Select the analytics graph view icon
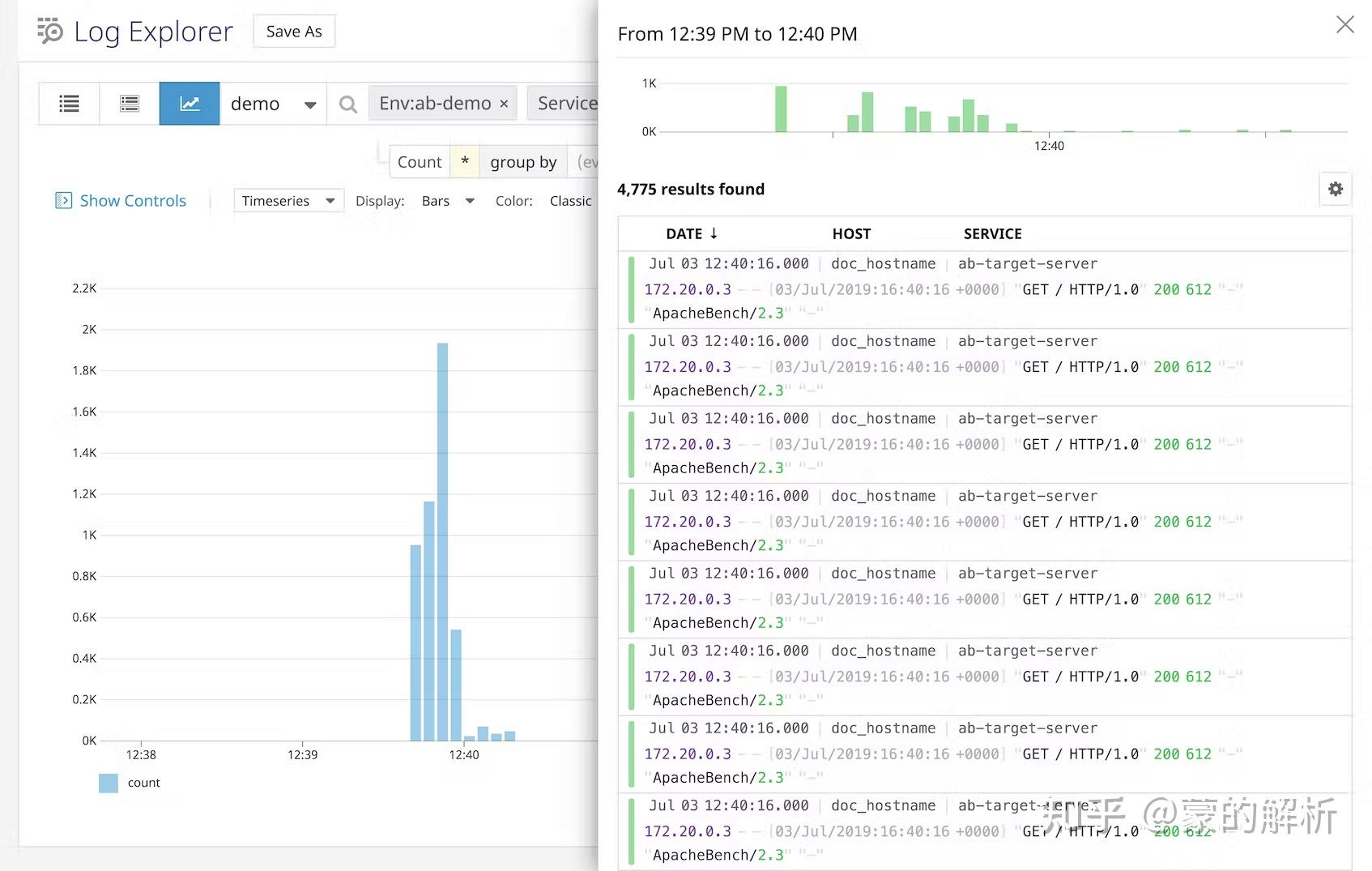Image resolution: width=1372 pixels, height=871 pixels. 190,104
